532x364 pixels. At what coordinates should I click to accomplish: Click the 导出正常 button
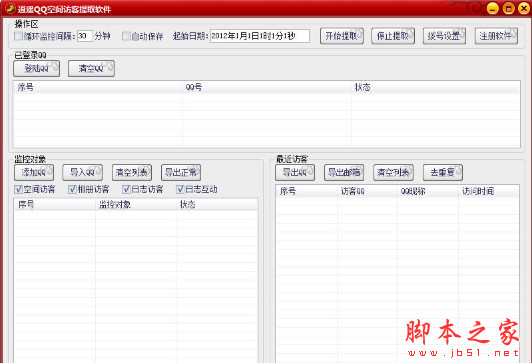tap(181, 172)
